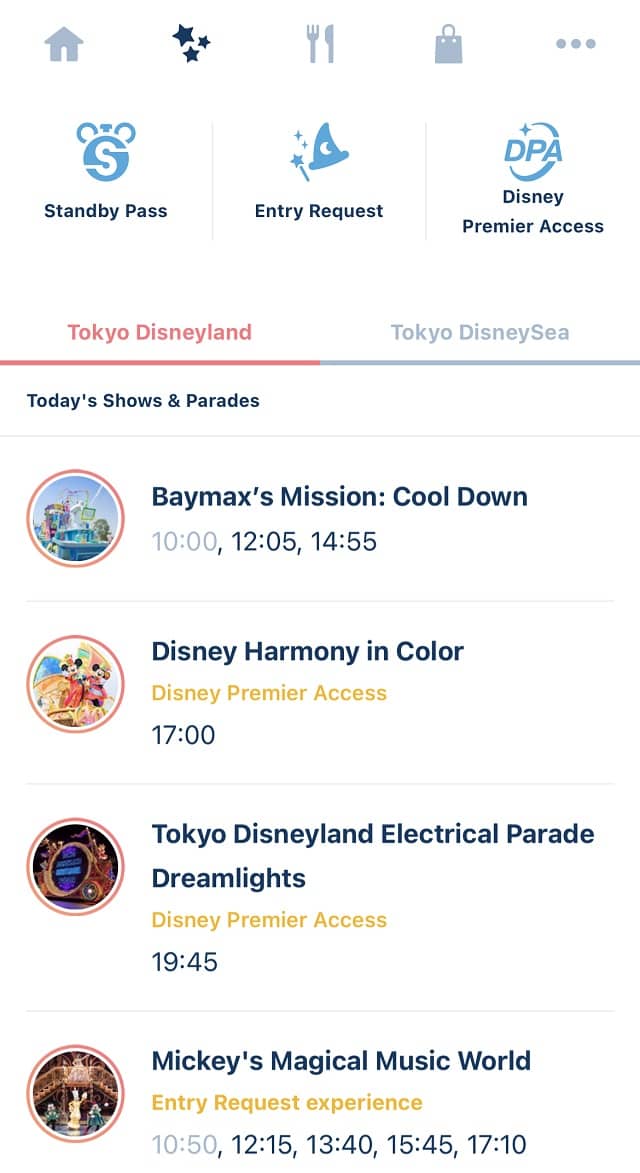Image resolution: width=640 pixels, height=1173 pixels.
Task: Open the attractions stars icon
Action: 191,43
